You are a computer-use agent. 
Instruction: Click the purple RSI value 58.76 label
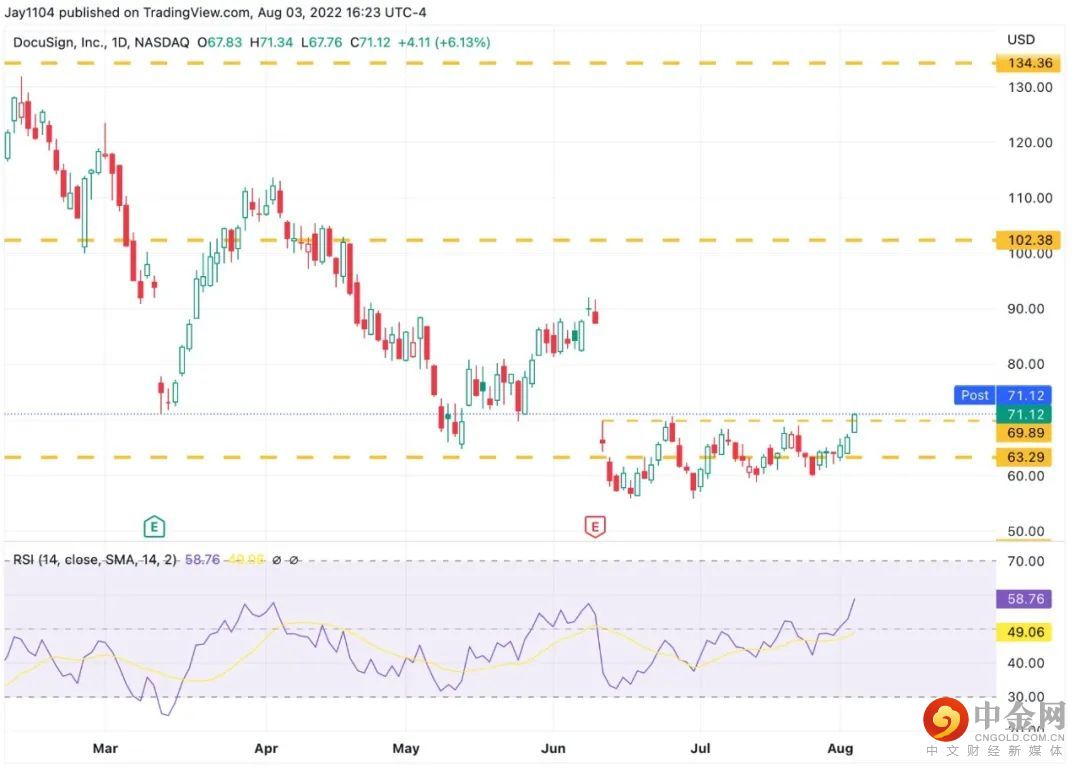point(1025,599)
